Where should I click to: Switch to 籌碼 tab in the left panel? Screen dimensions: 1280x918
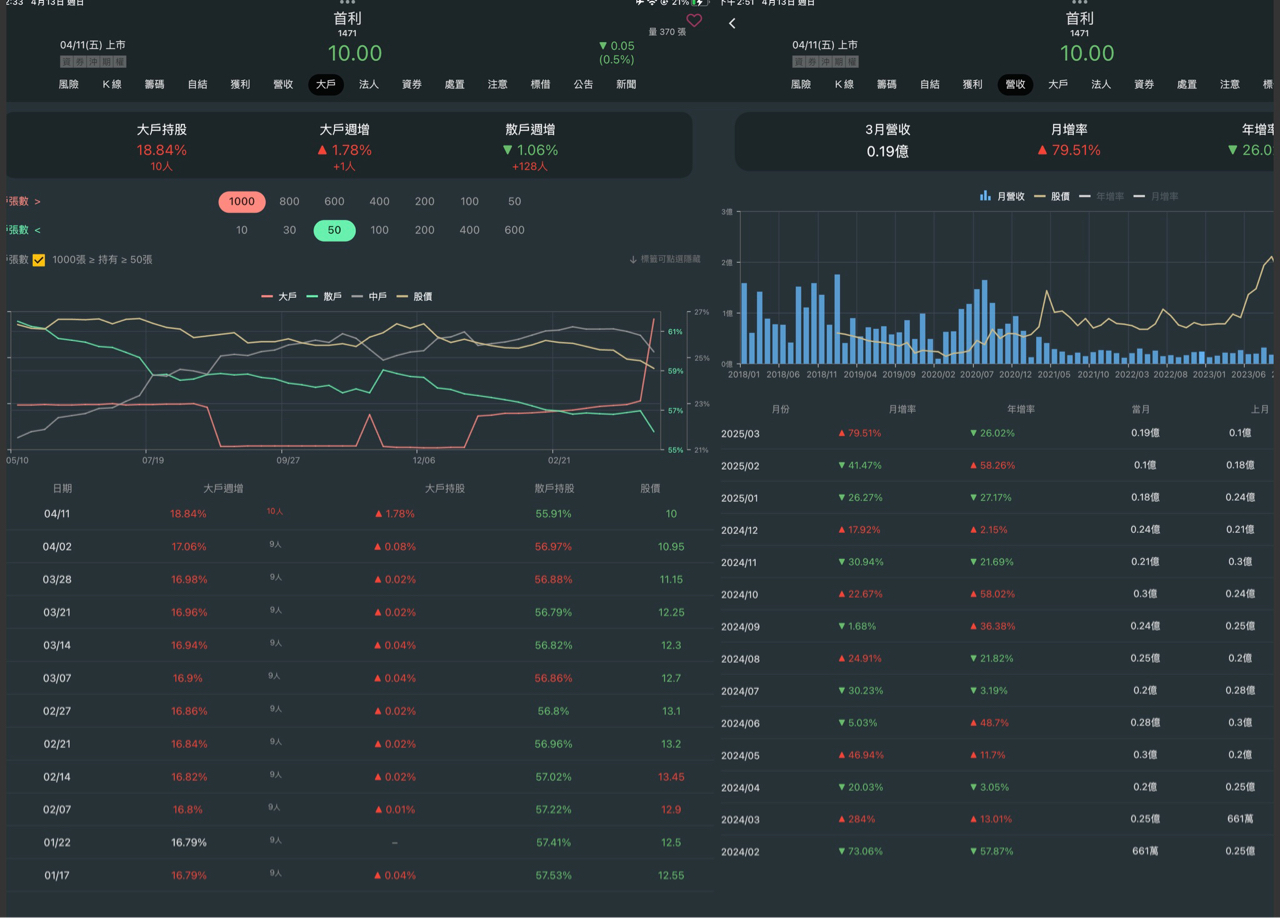tap(154, 85)
